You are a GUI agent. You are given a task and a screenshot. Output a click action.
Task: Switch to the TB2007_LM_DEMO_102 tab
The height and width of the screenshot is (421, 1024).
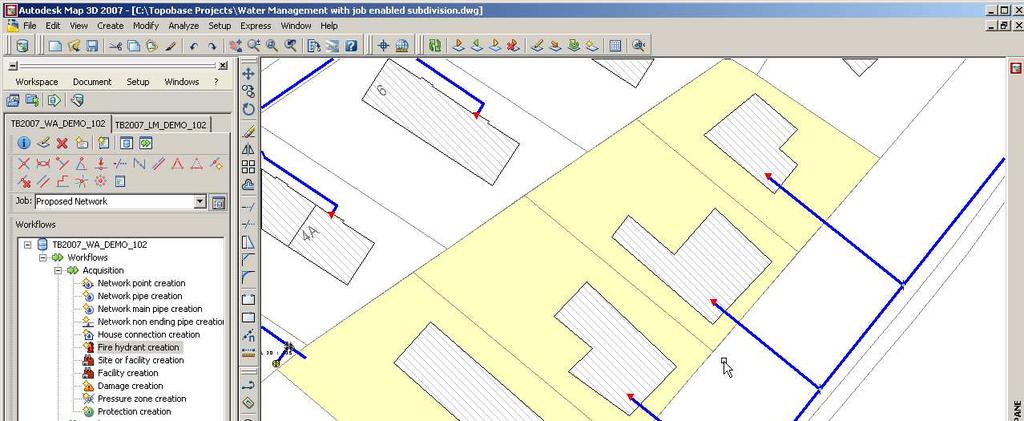pyautogui.click(x=161, y=125)
